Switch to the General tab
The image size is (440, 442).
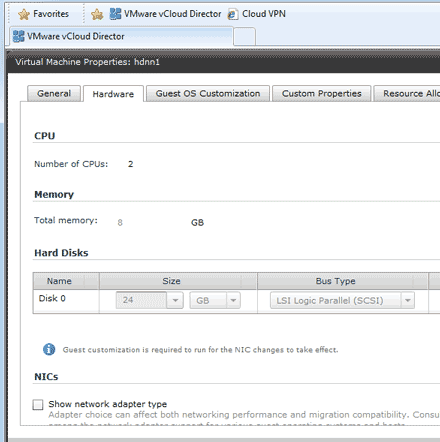54,94
